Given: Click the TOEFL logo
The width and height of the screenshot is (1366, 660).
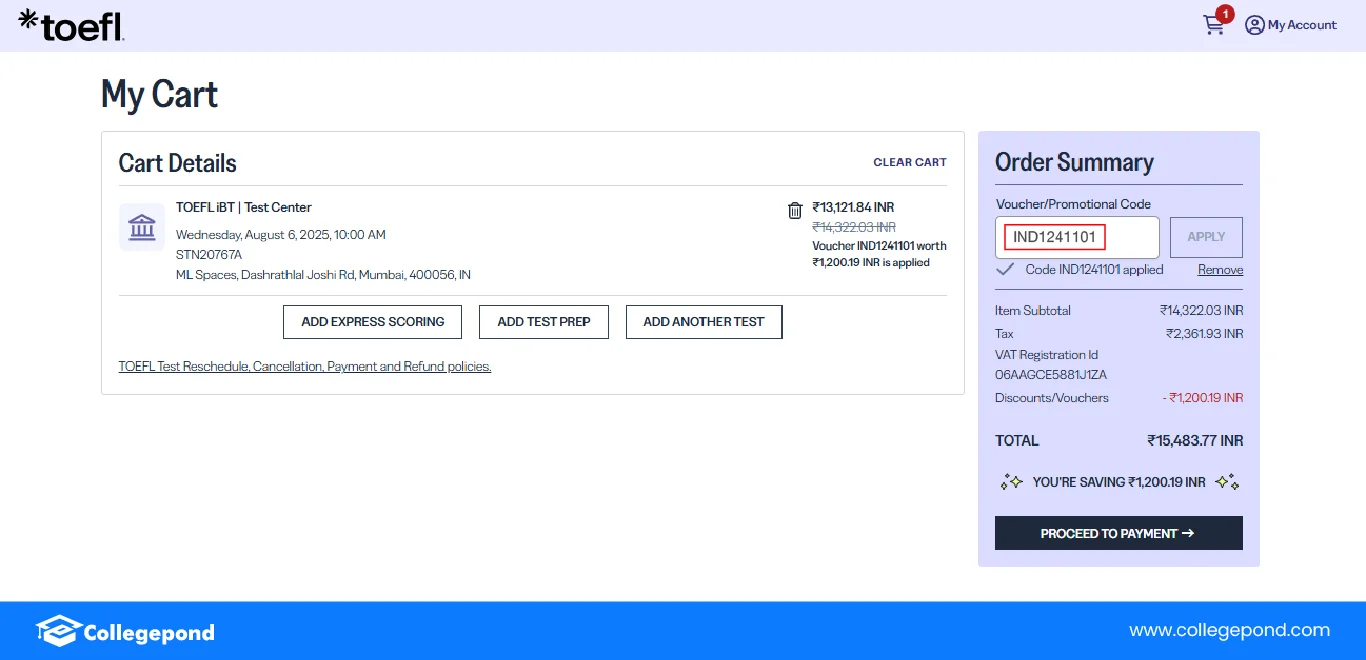Looking at the screenshot, I should coord(72,25).
